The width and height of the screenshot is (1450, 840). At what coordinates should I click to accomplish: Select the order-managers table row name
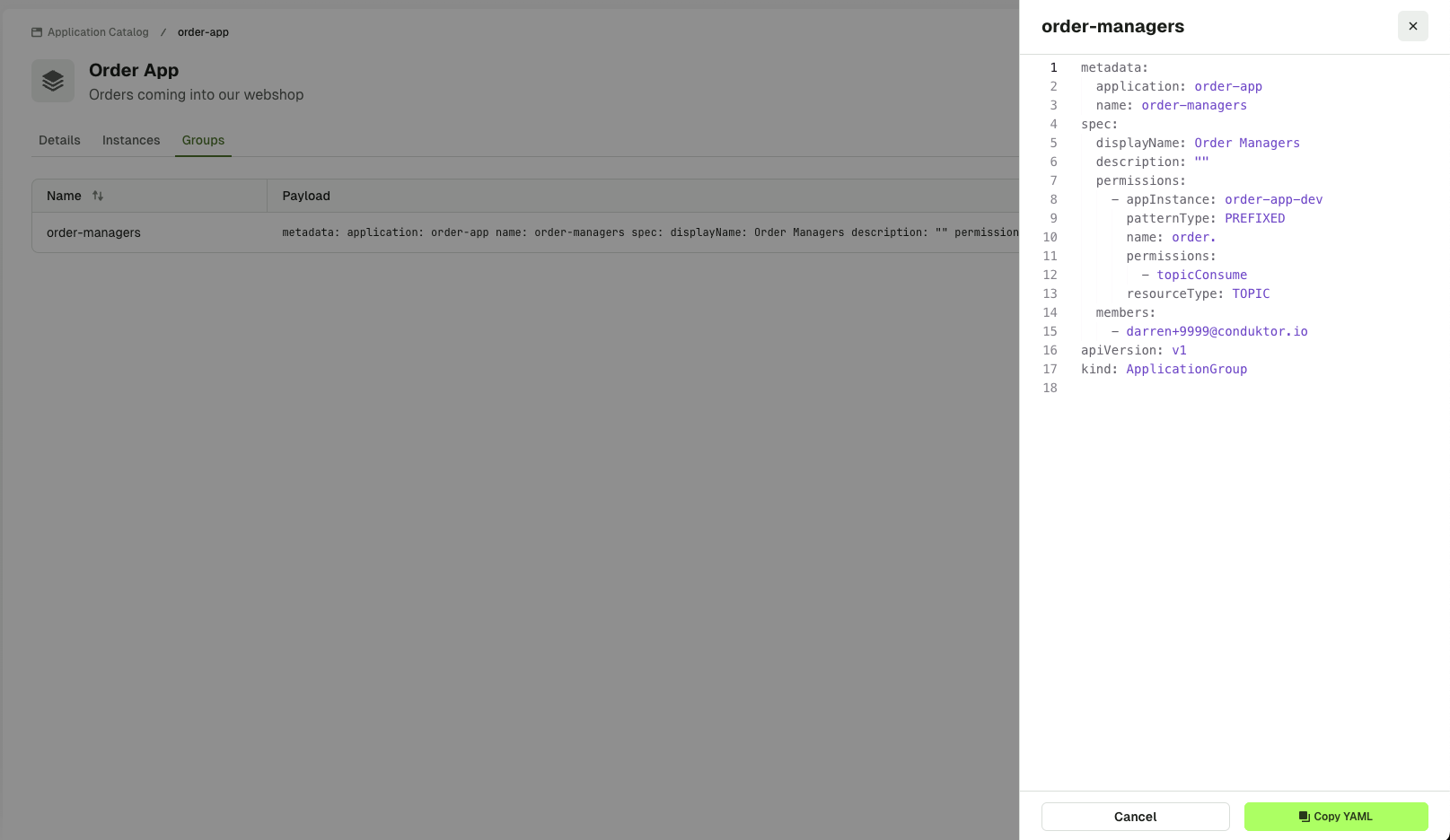pos(93,232)
